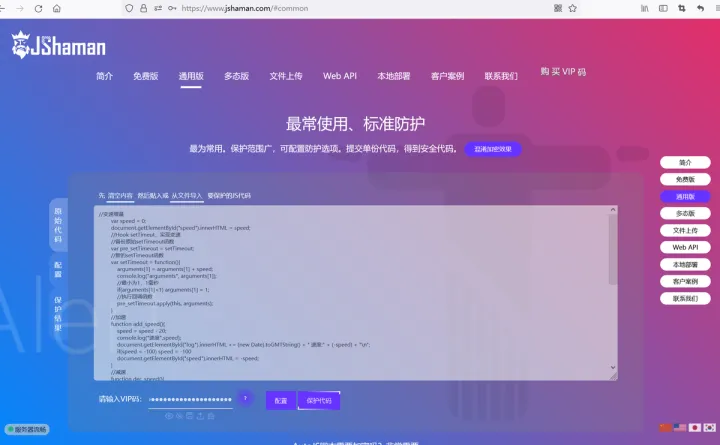Select the 配置 side tab
The image size is (720, 445).
tap(58, 270)
